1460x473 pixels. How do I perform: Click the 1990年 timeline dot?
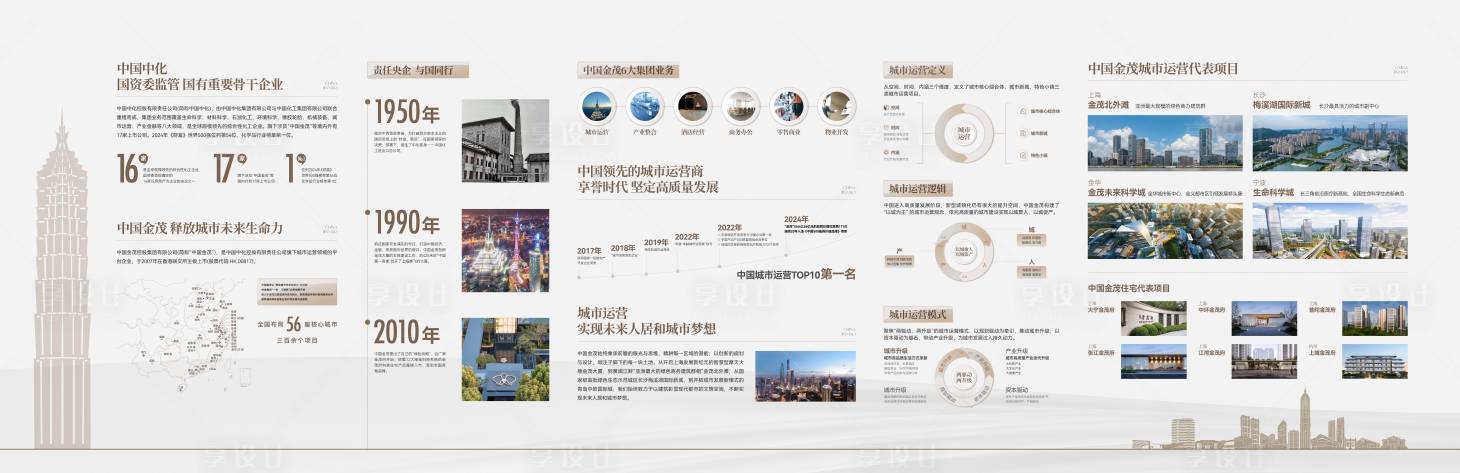click(370, 211)
